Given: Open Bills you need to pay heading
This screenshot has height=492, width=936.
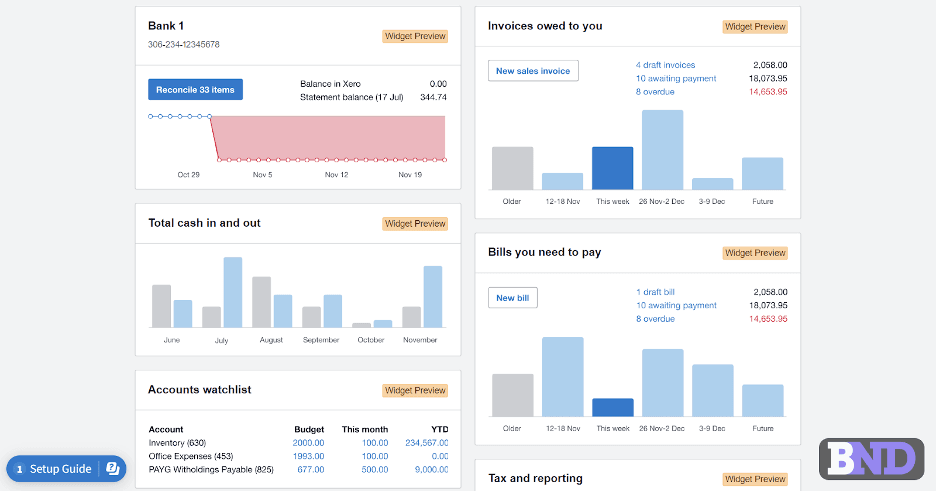Looking at the screenshot, I should point(544,252).
